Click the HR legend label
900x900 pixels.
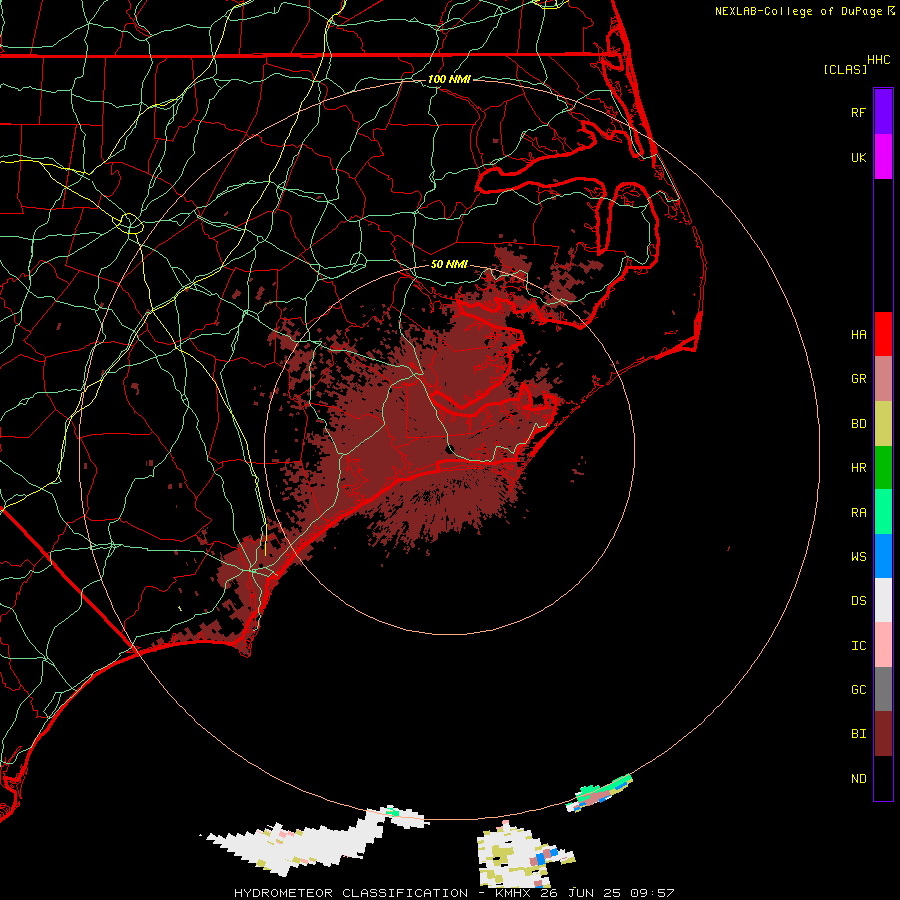(858, 468)
